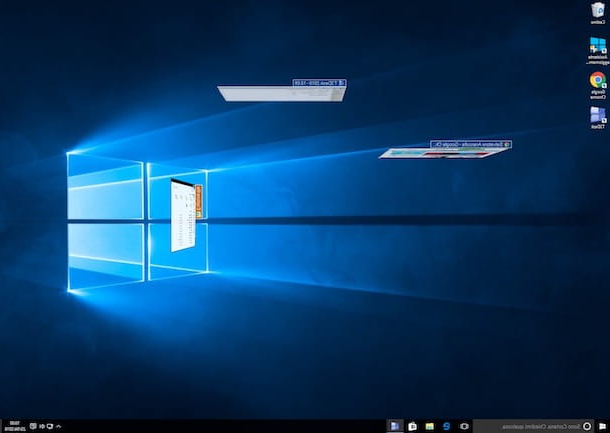Click the T3Desk 2019 window title label

pos(319,83)
